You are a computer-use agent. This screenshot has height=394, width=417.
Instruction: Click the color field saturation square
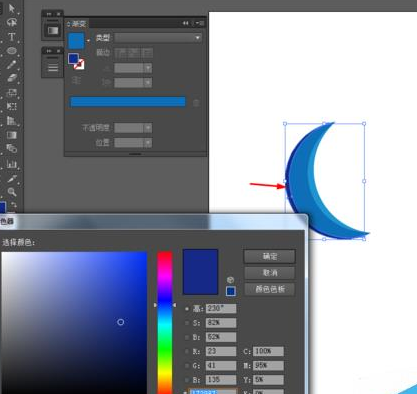click(x=74, y=322)
